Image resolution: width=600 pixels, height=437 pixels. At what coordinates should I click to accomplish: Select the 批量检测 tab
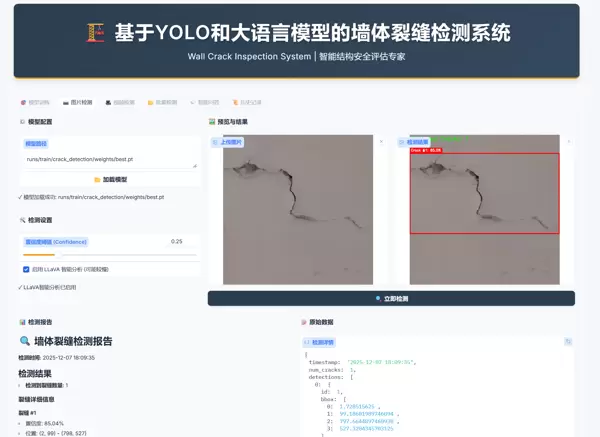[x=163, y=102]
